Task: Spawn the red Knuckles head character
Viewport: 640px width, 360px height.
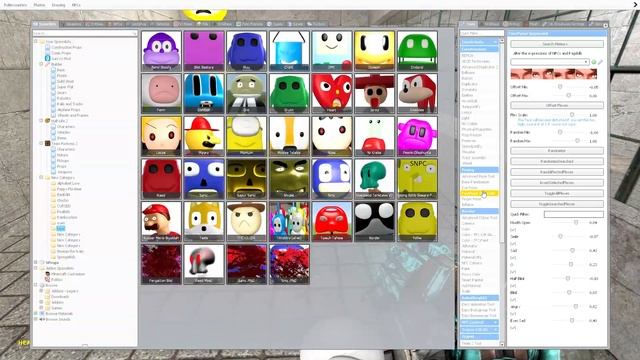Action: [x=417, y=93]
